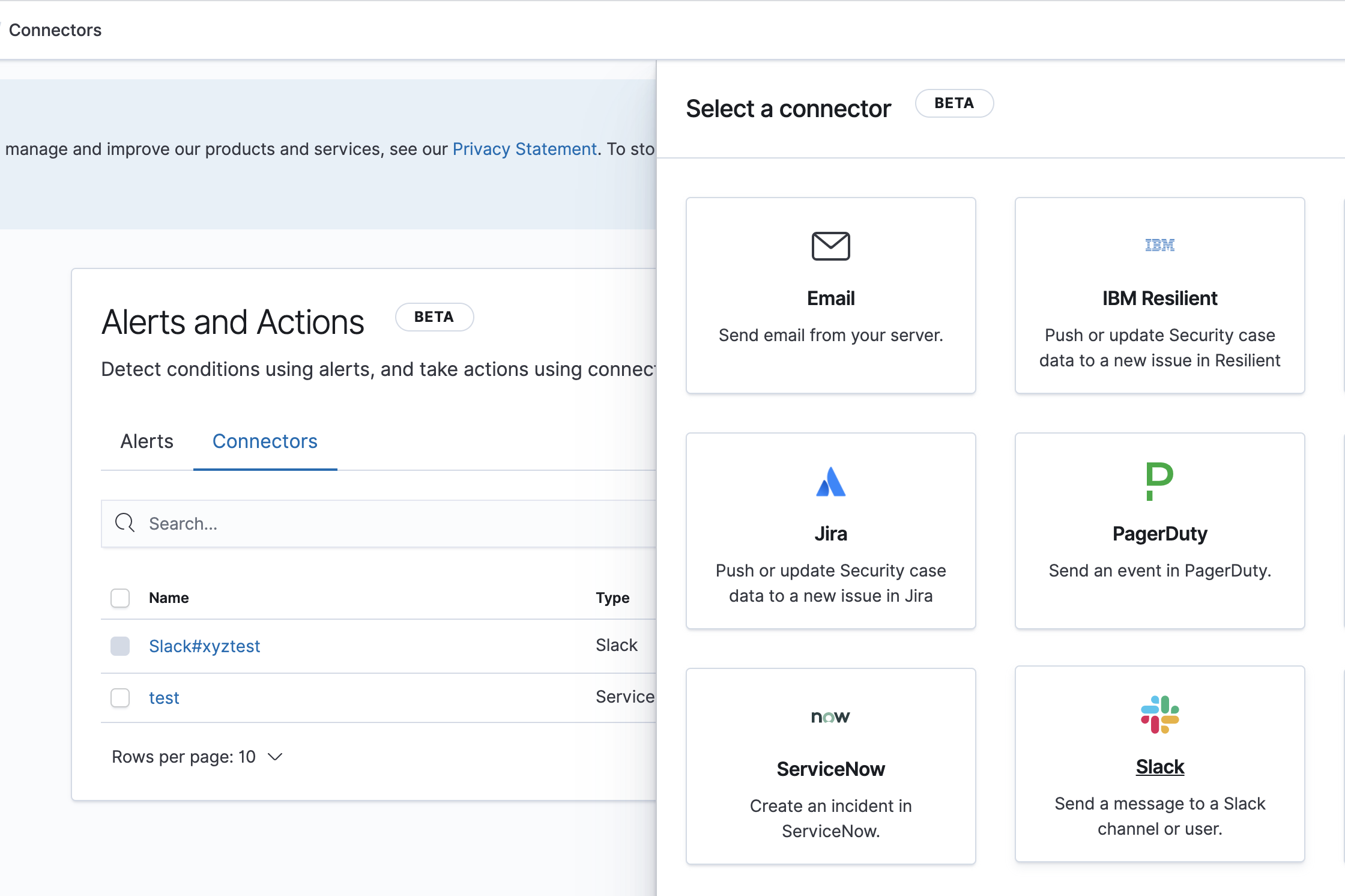This screenshot has height=896, width=1345.
Task: Pick the Slack connector title
Action: click(1159, 766)
